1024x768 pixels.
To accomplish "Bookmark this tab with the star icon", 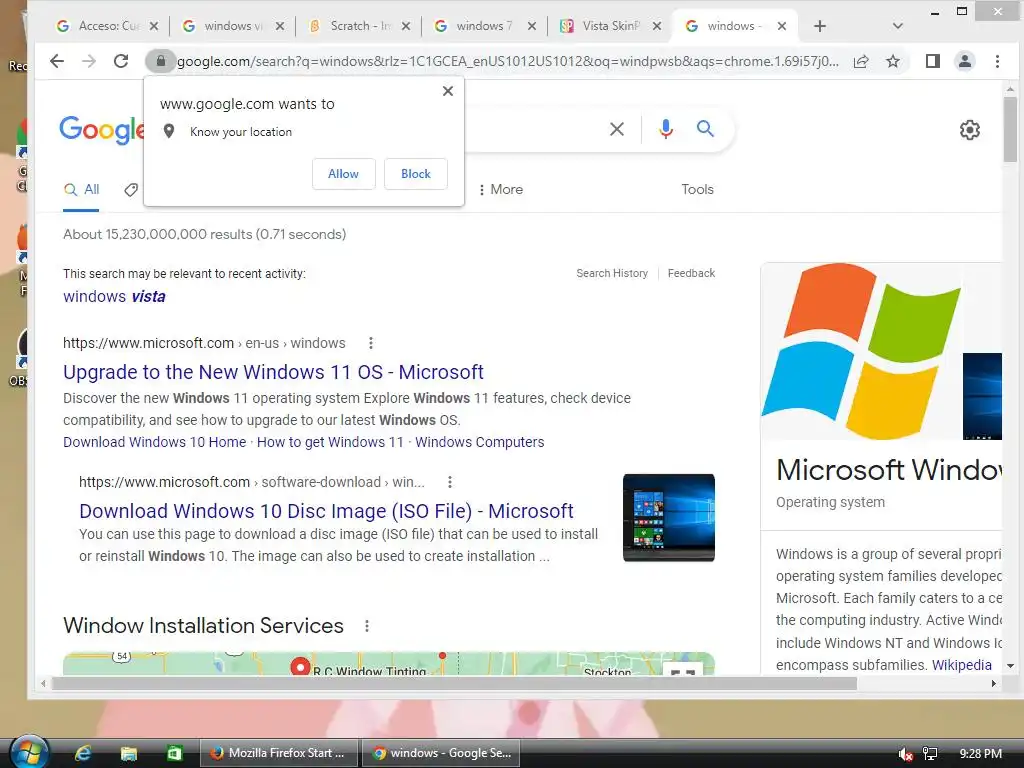I will coord(893,61).
